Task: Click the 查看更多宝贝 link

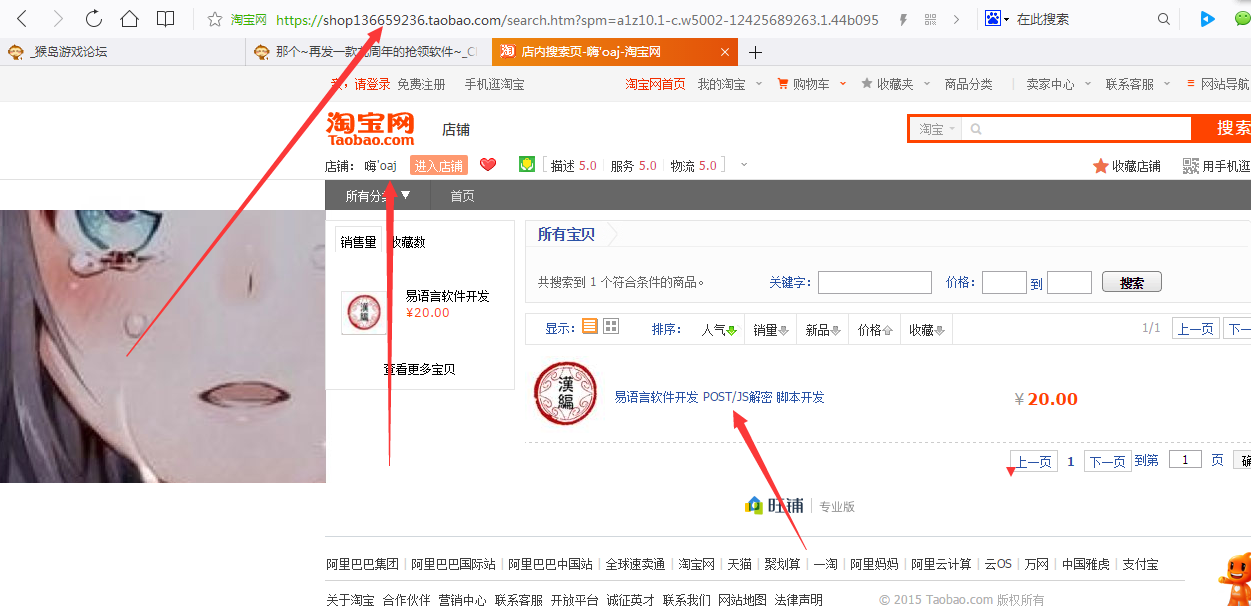Action: 419,369
